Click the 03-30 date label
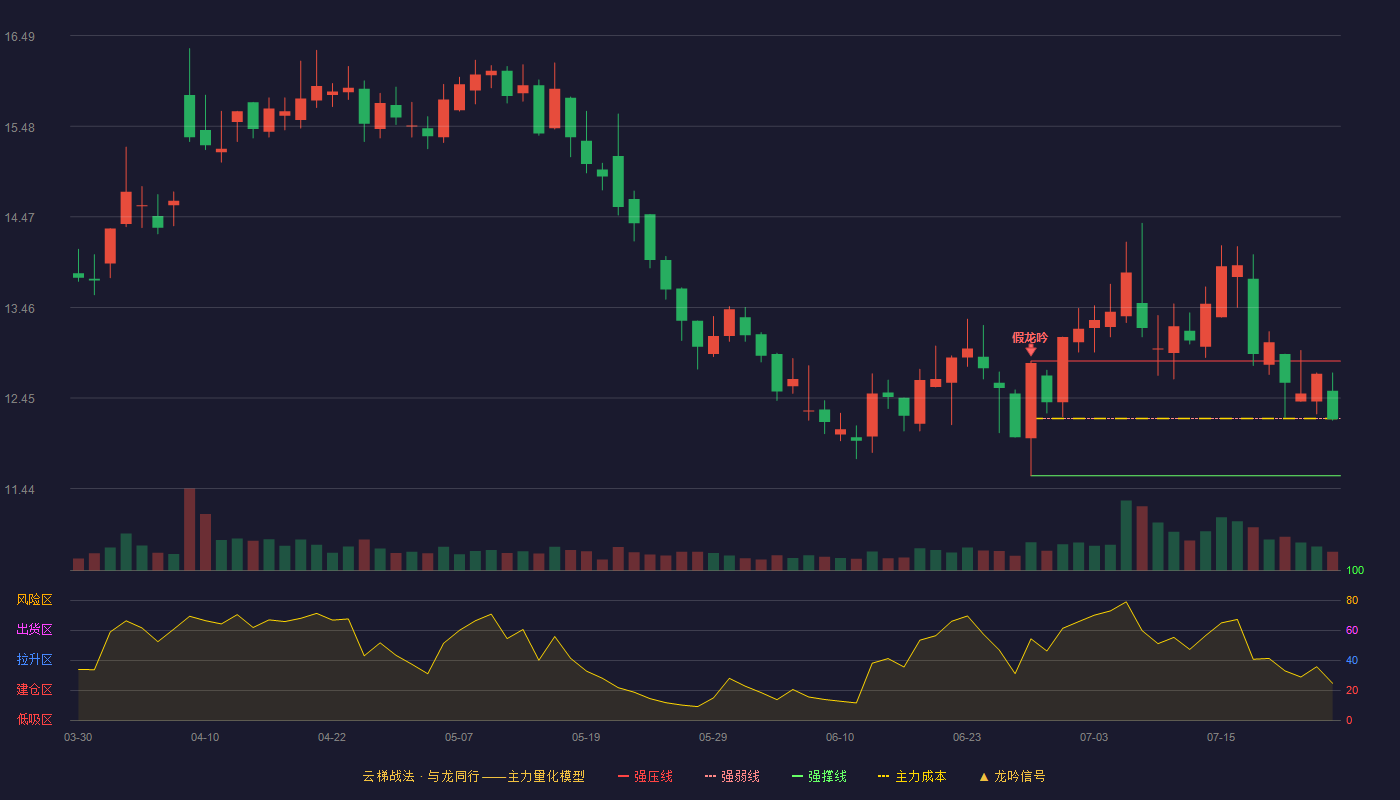The height and width of the screenshot is (800, 1400). tap(78, 737)
